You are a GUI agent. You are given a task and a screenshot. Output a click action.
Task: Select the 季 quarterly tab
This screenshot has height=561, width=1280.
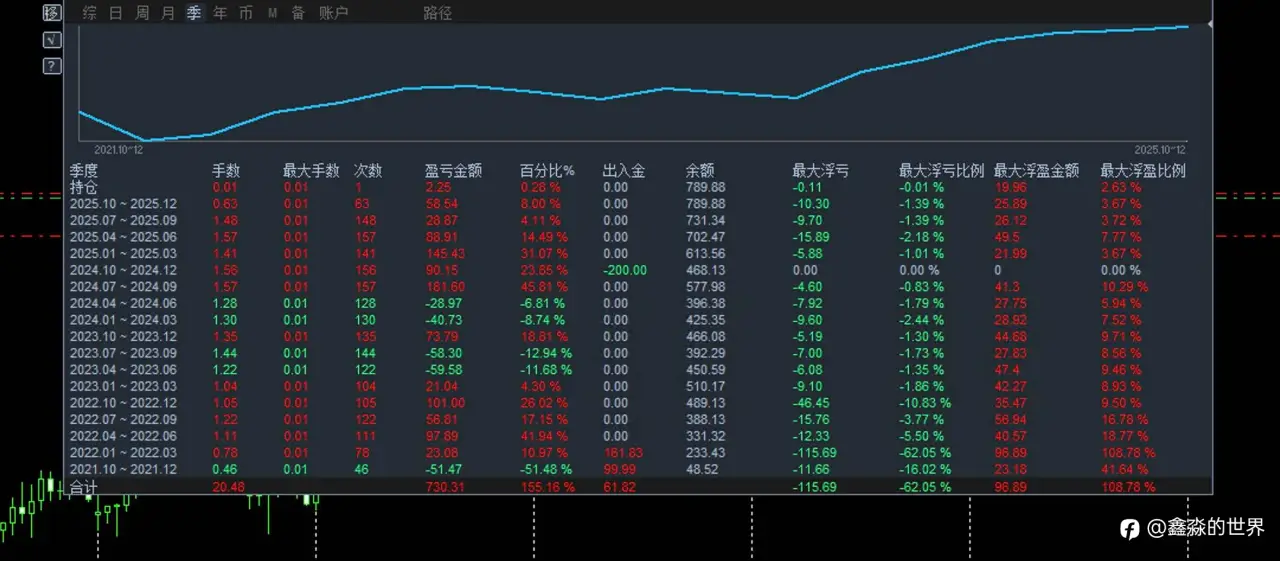tap(194, 13)
